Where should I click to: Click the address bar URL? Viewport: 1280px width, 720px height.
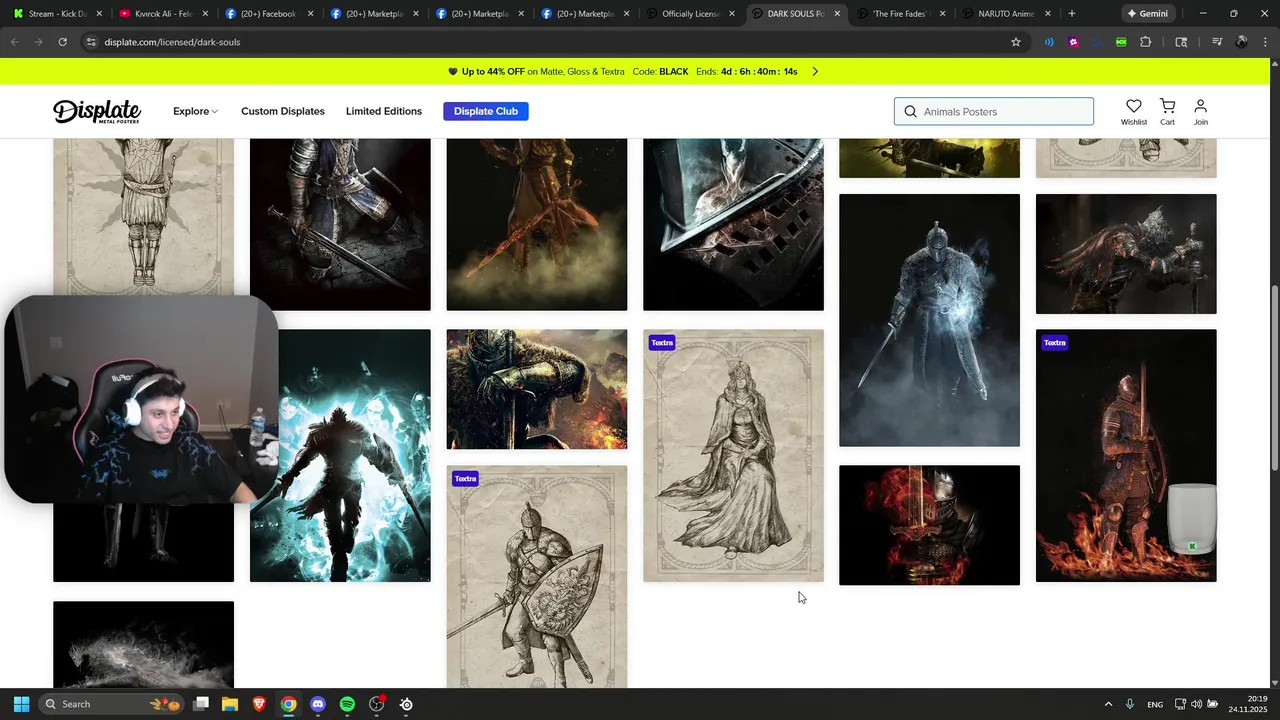[172, 42]
